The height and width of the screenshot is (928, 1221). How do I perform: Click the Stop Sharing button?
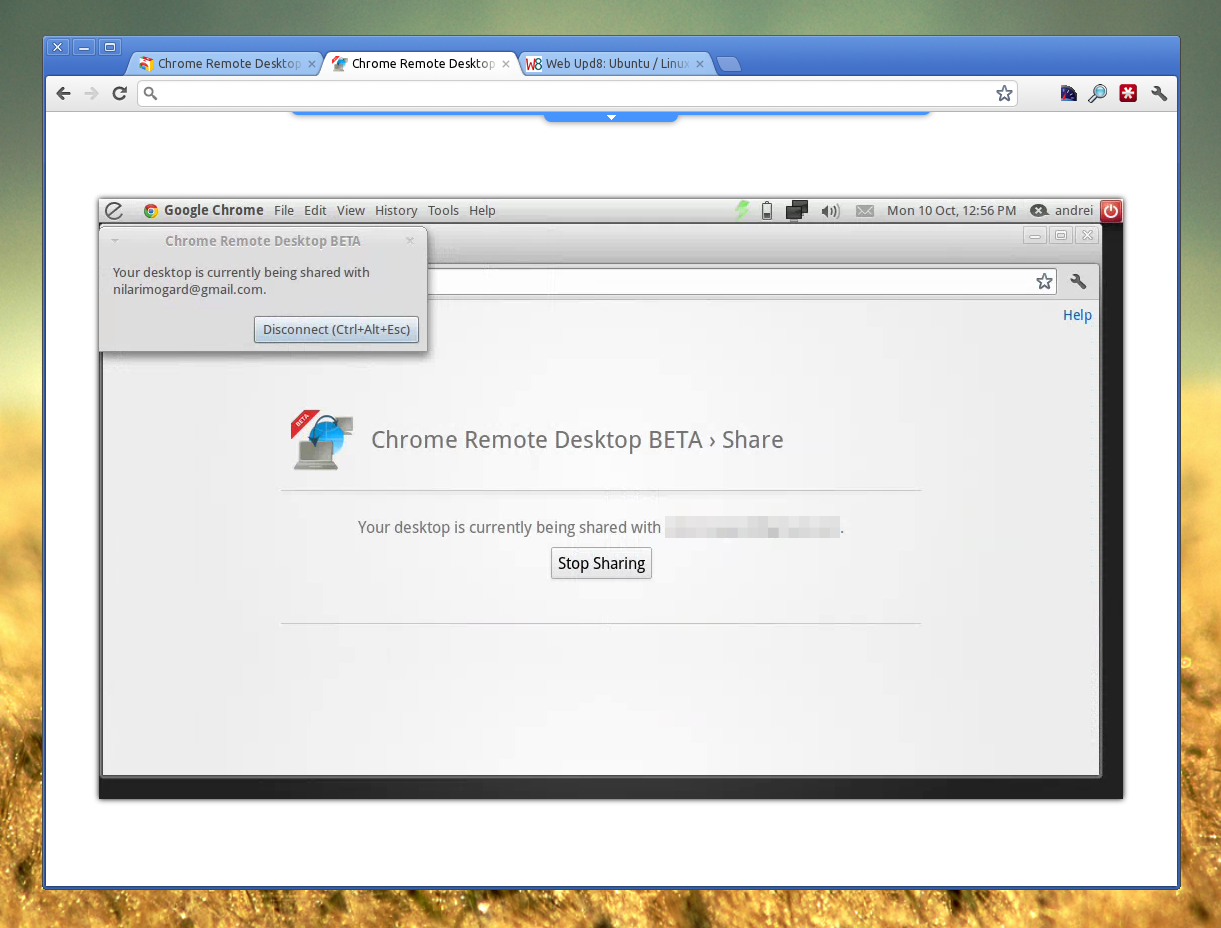click(x=601, y=563)
